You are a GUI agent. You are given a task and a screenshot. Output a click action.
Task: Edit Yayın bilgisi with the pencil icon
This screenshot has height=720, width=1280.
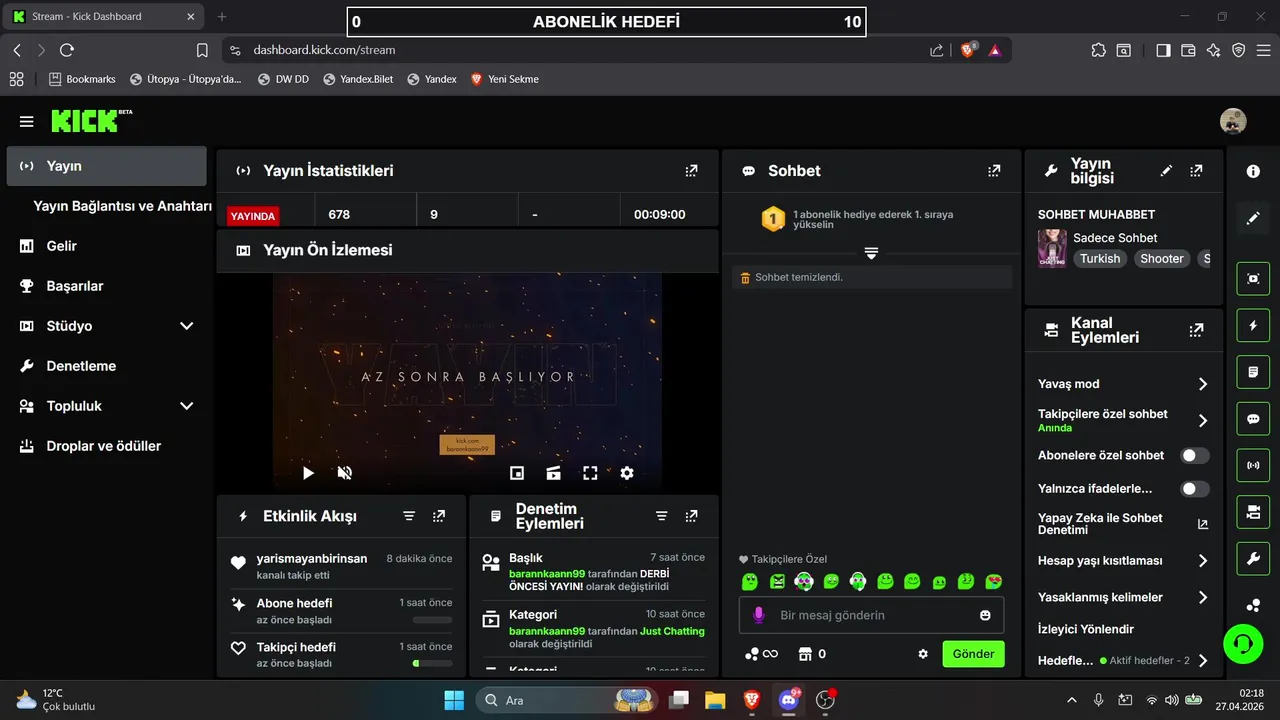1166,171
